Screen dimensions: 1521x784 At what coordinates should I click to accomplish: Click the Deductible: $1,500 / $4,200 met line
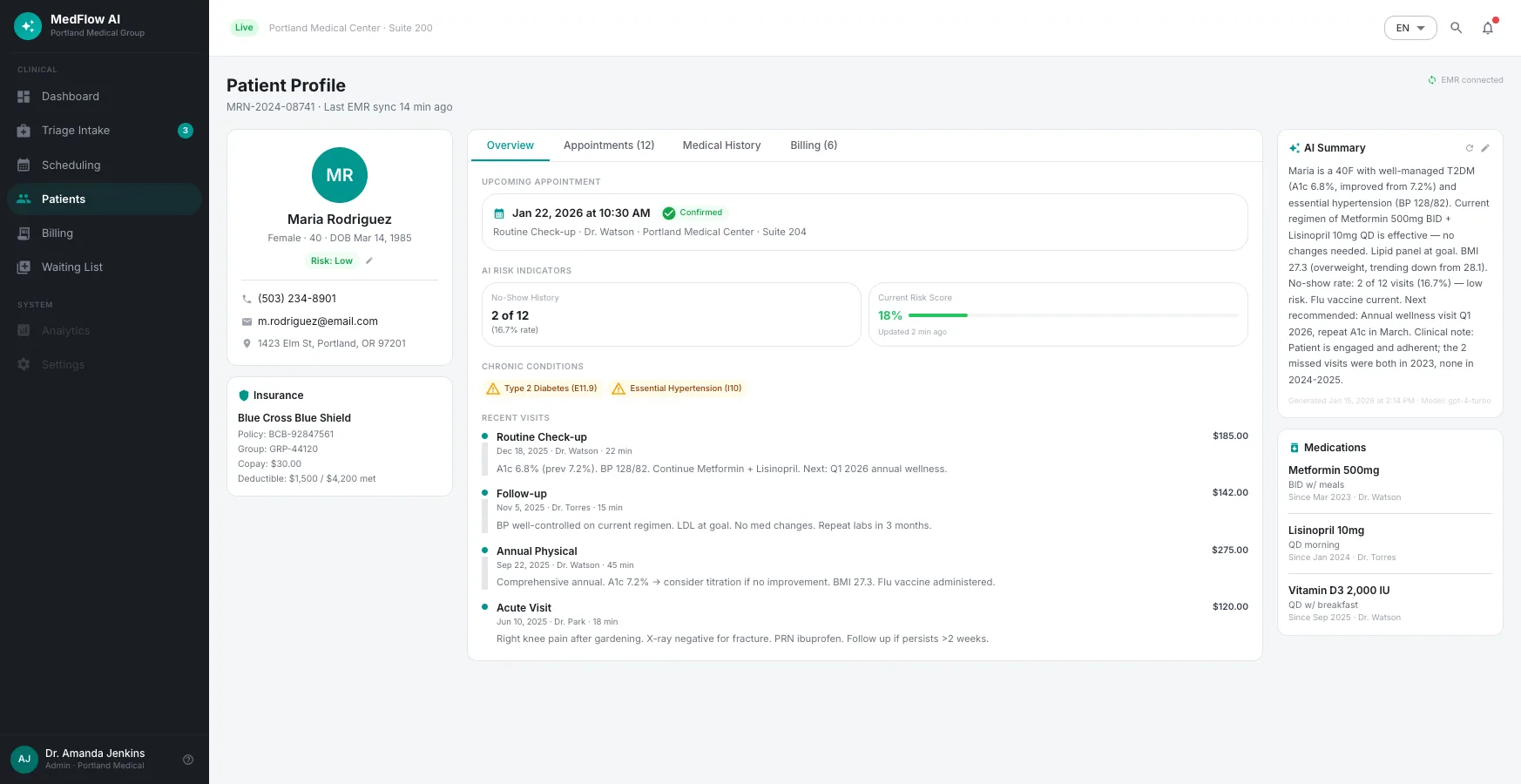(307, 478)
